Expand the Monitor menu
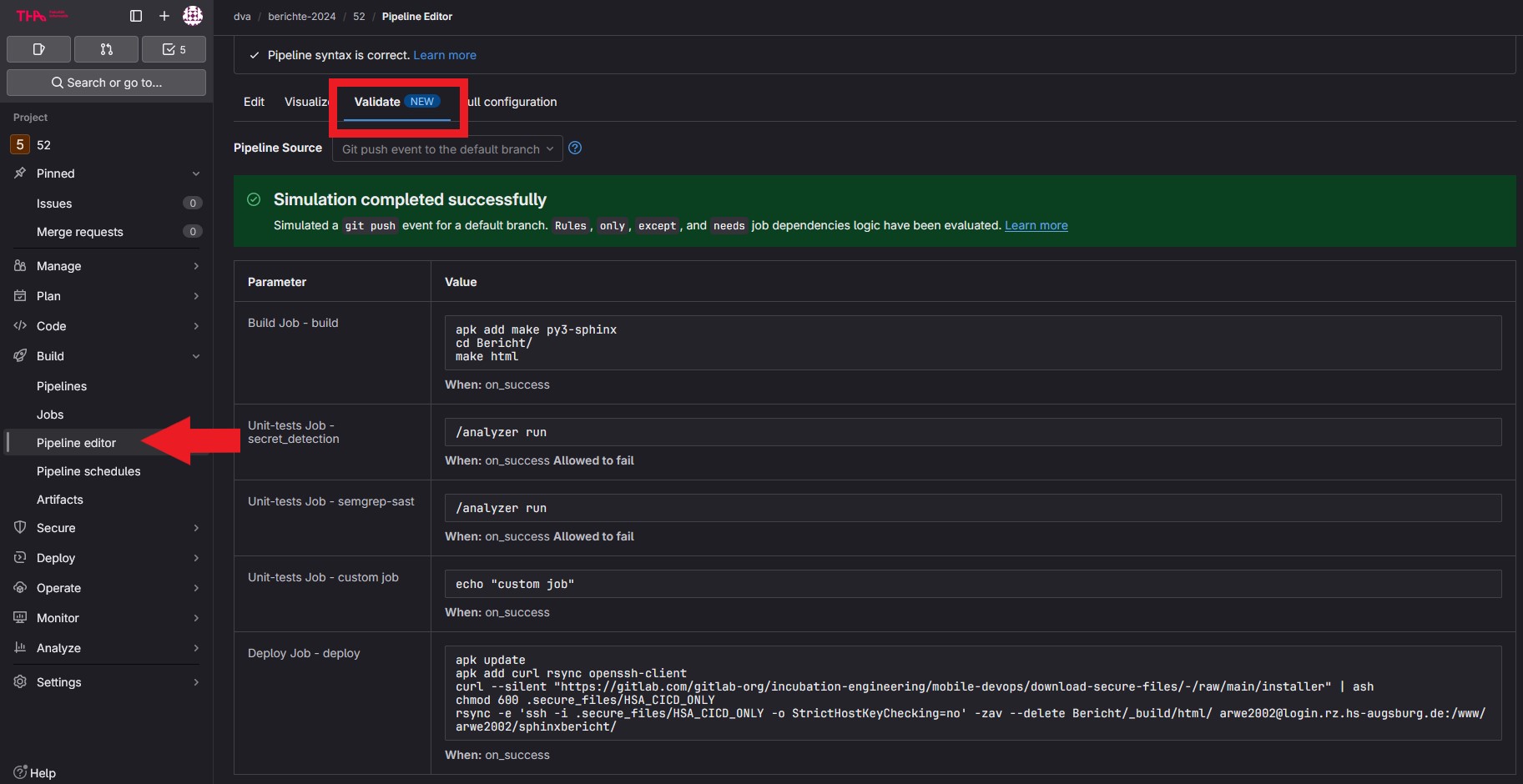The image size is (1523, 784). coord(107,618)
